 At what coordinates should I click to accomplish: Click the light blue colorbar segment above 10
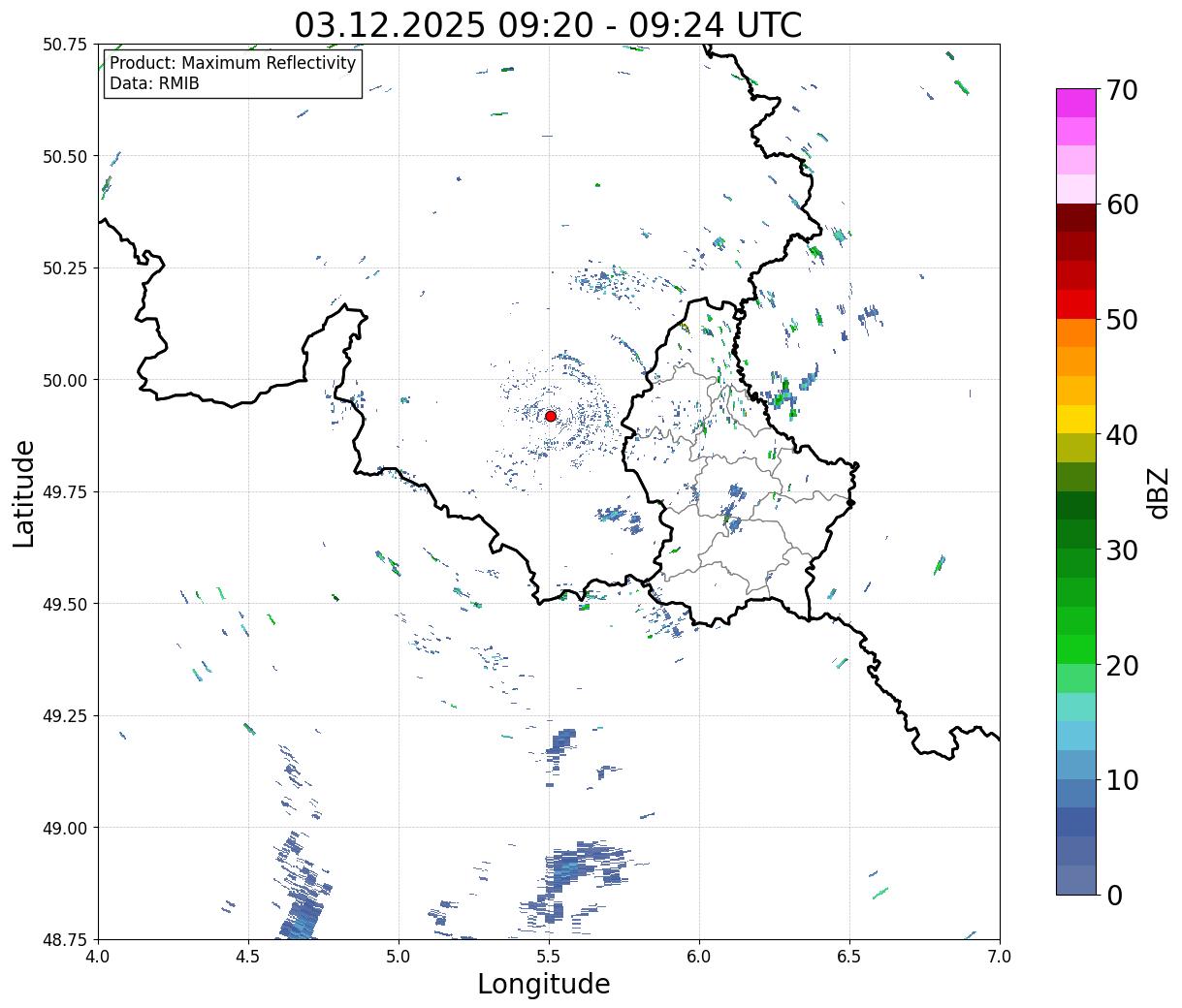pyautogui.click(x=1076, y=765)
